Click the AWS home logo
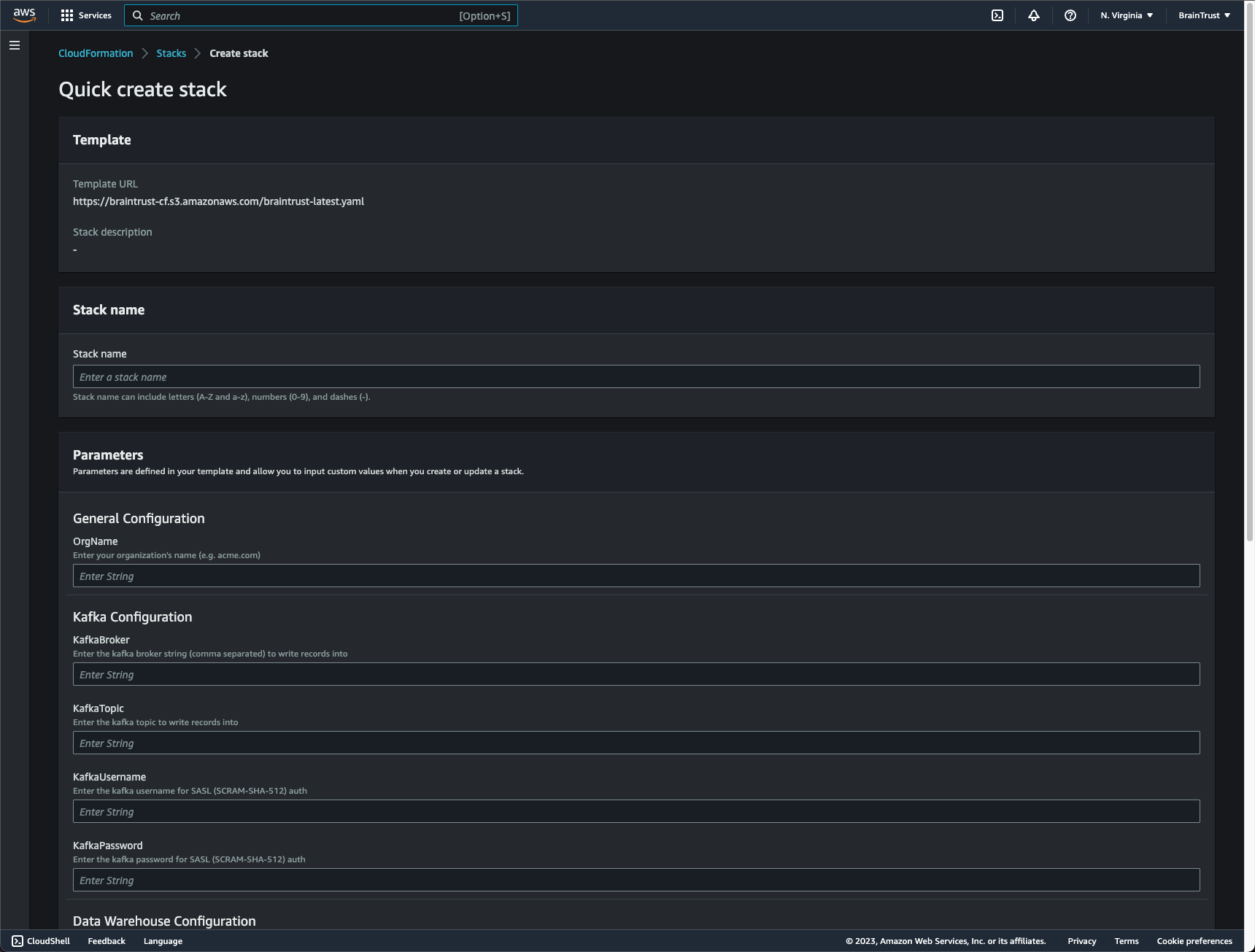Viewport: 1255px width, 952px height. (x=24, y=15)
